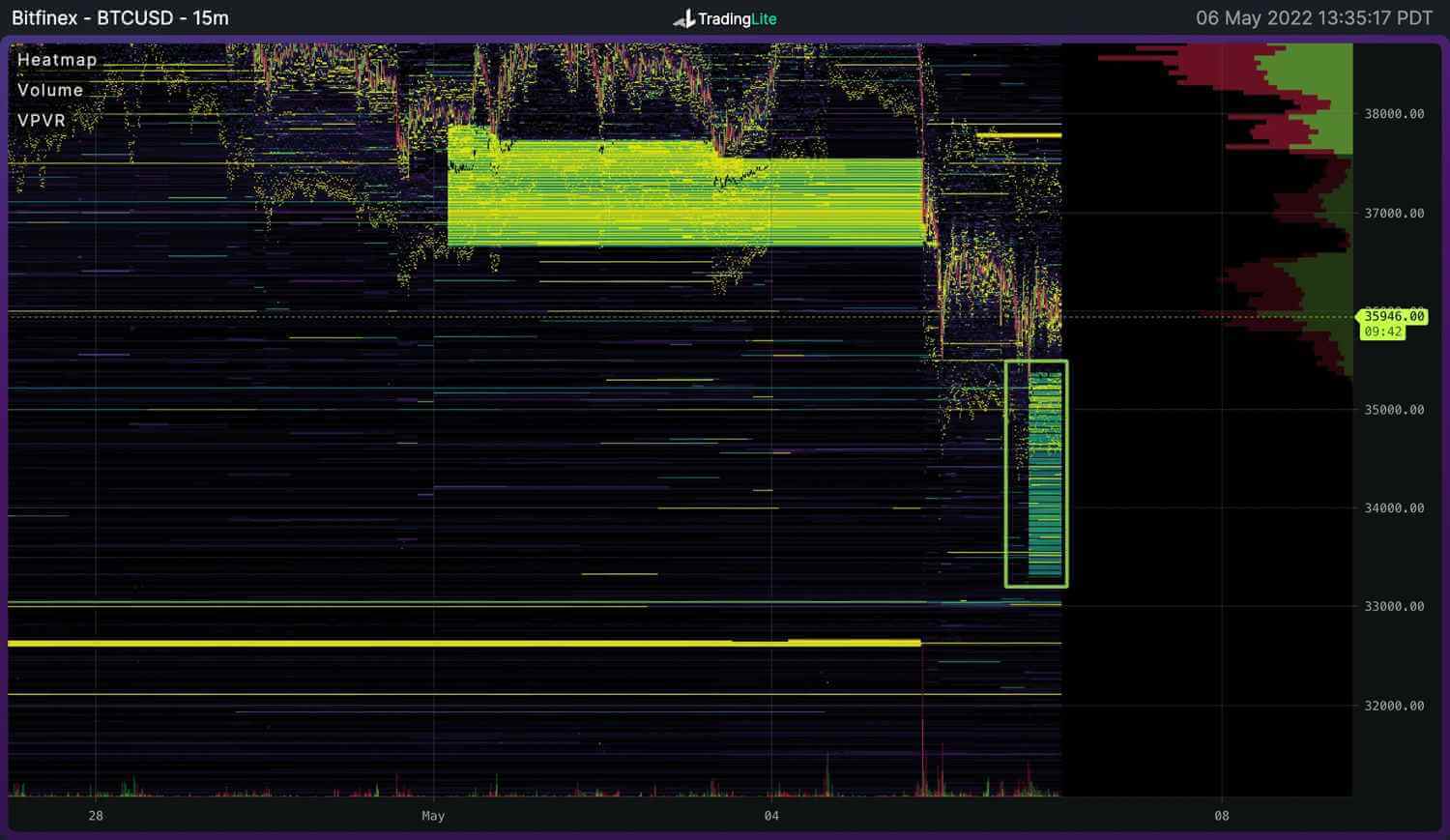Click the 06 May 2022 timestamp text
1450x840 pixels.
point(1314,17)
